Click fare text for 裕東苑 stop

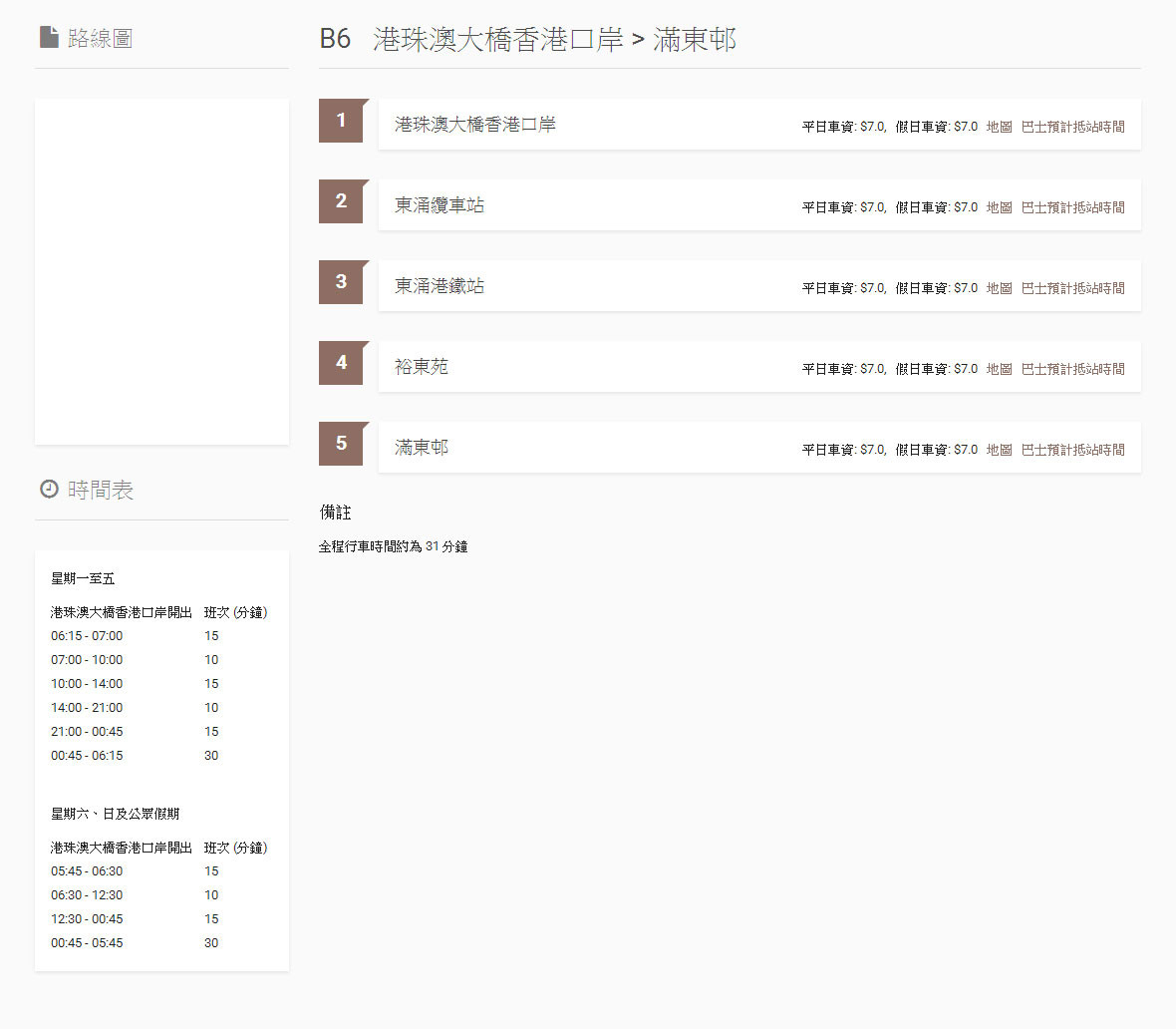pyautogui.click(x=890, y=369)
